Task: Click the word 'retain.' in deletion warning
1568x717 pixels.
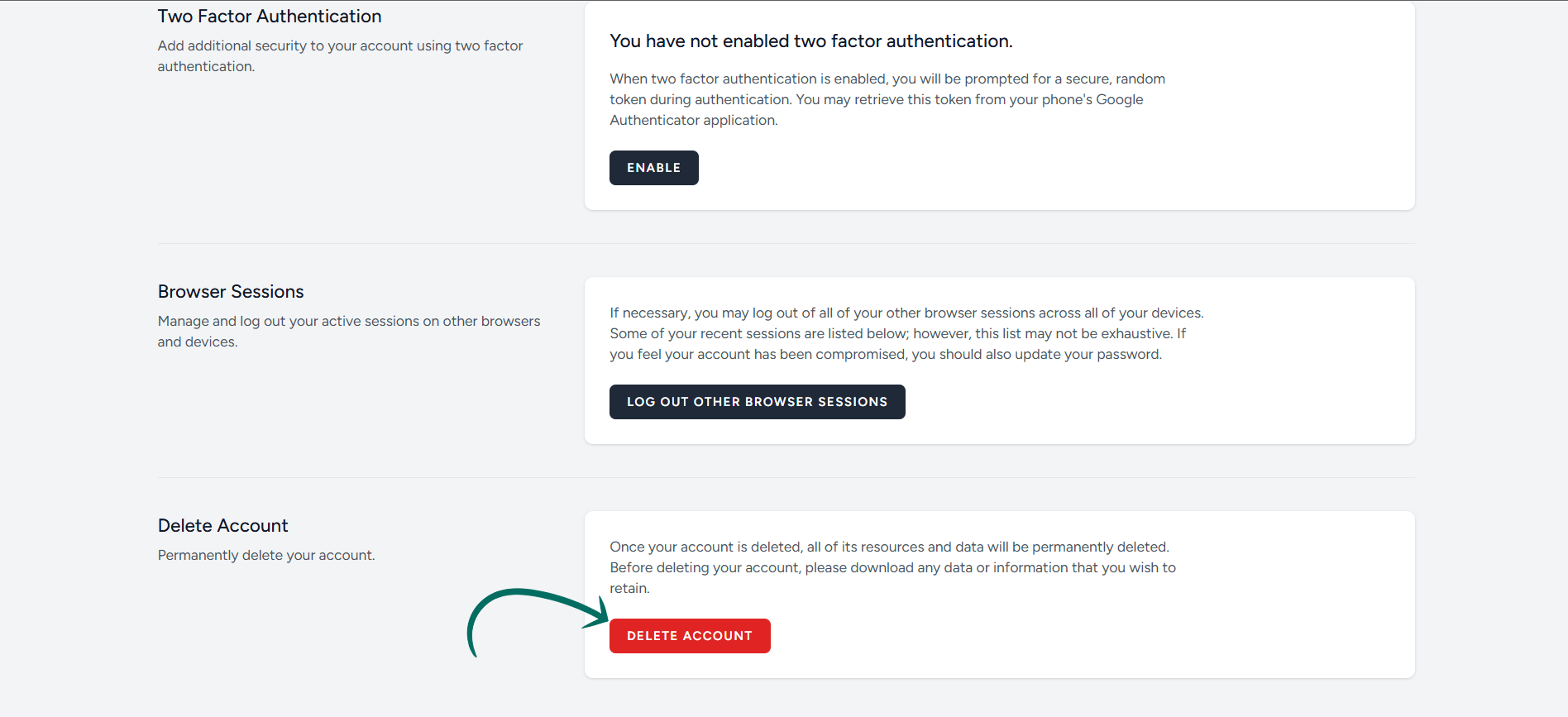Action: point(629,589)
